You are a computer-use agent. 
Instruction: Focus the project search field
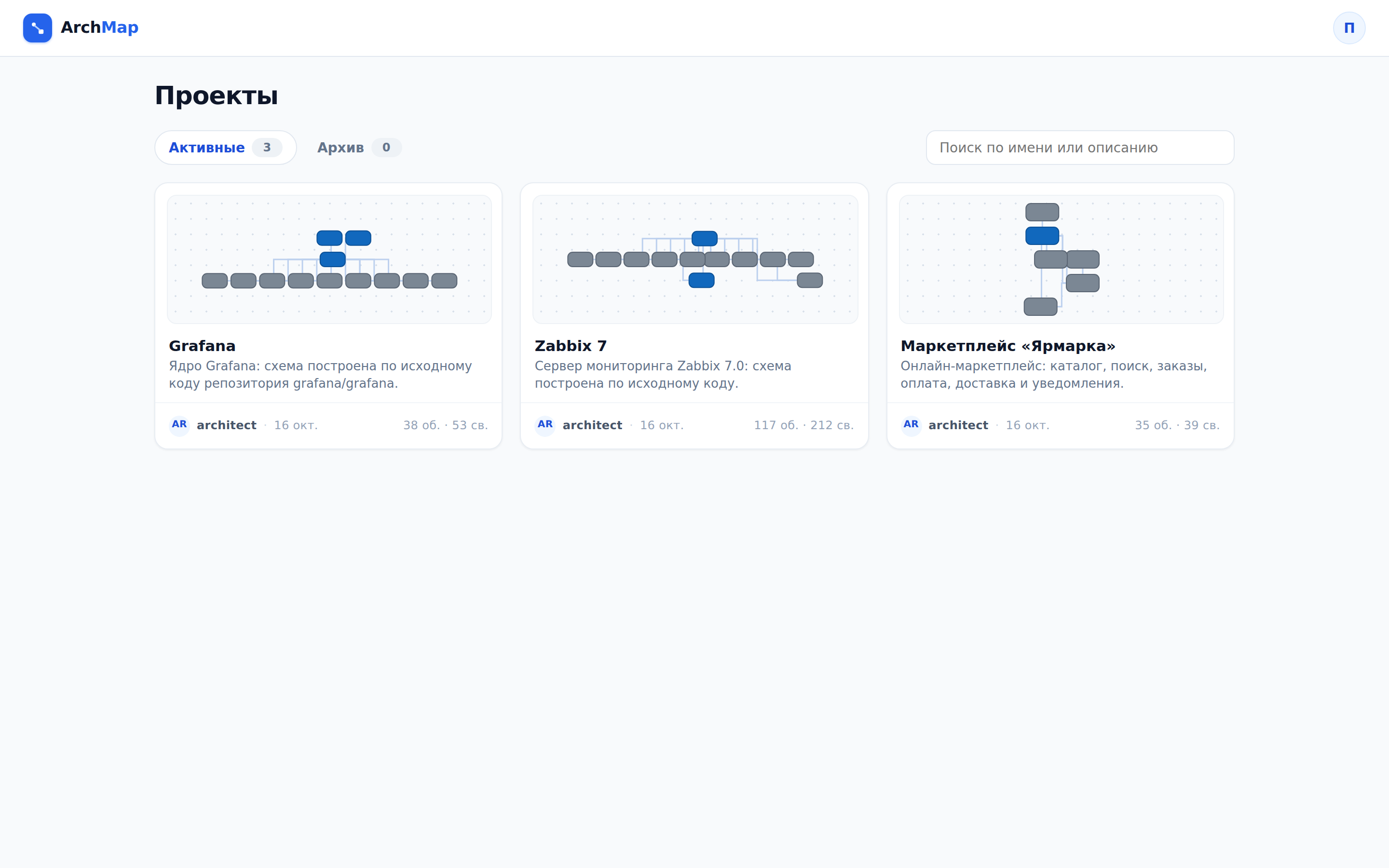pyautogui.click(x=1080, y=148)
